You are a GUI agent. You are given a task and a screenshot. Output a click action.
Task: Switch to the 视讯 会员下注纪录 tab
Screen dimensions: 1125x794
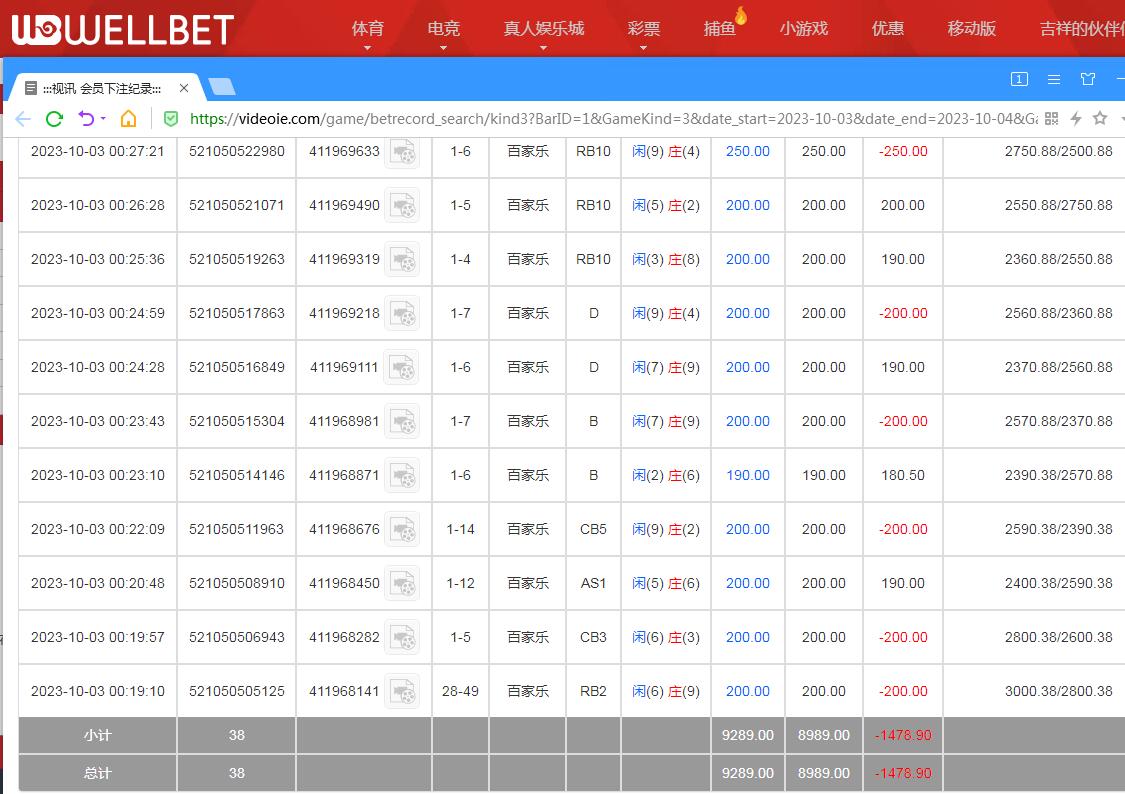point(100,88)
